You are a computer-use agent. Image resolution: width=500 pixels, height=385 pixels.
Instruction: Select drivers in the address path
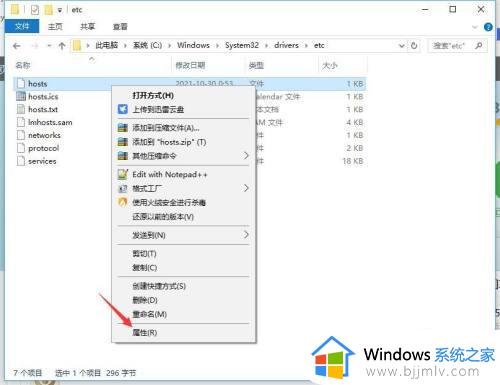click(286, 45)
